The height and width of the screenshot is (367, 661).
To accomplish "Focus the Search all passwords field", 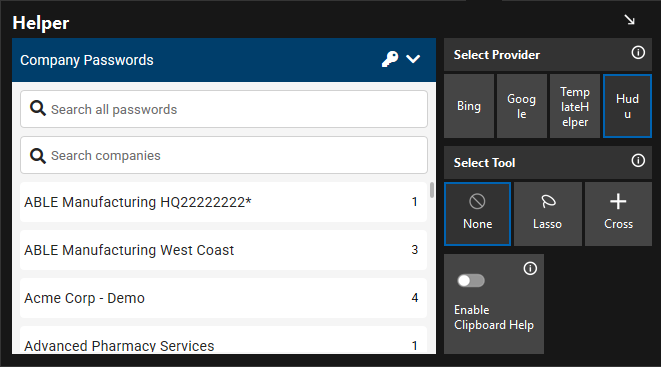I will 224,109.
